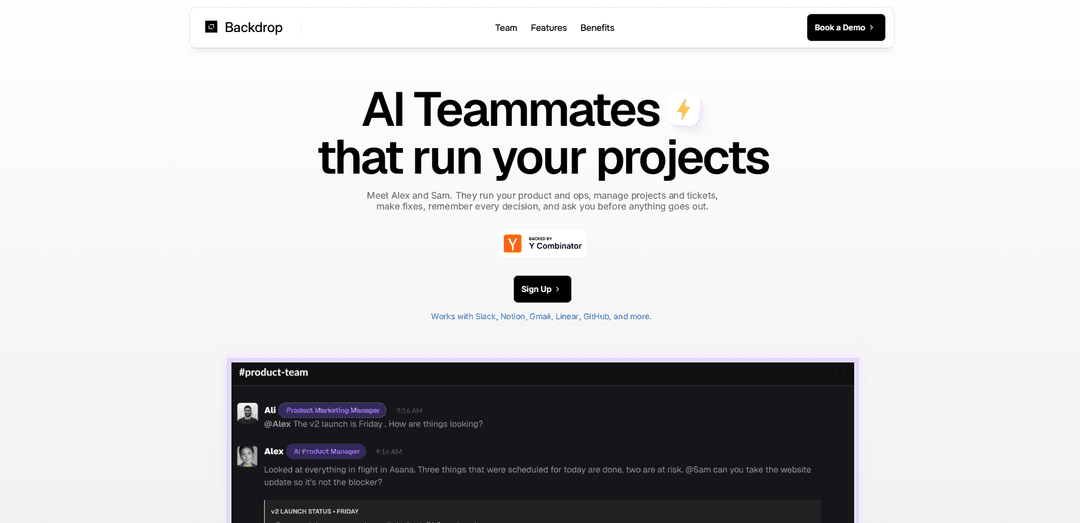The image size is (1080, 523).
Task: Jump to the Benefits section
Action: pos(597,28)
